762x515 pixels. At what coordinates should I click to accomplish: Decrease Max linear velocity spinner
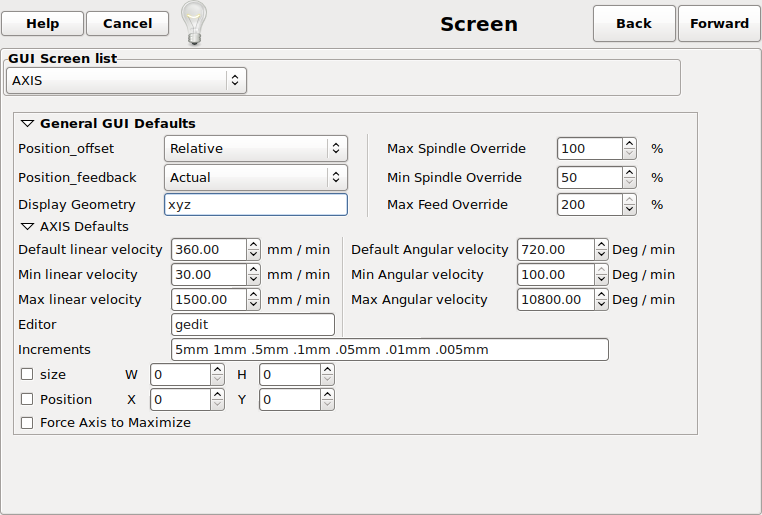click(x=253, y=304)
